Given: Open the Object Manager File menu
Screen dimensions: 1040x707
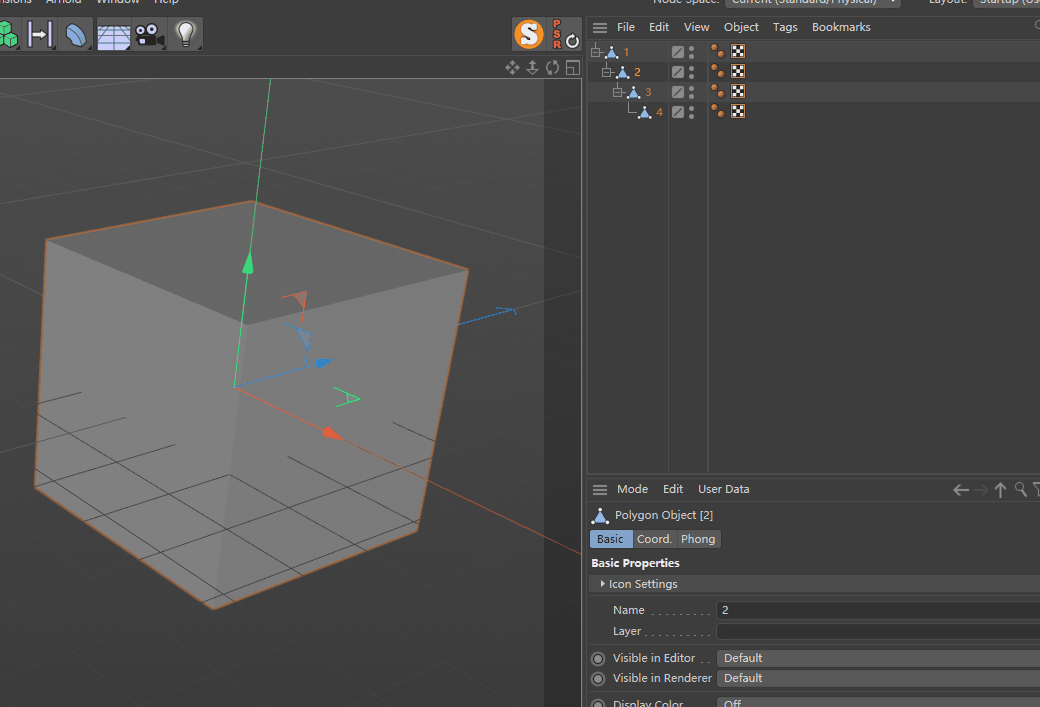Looking at the screenshot, I should 625,27.
